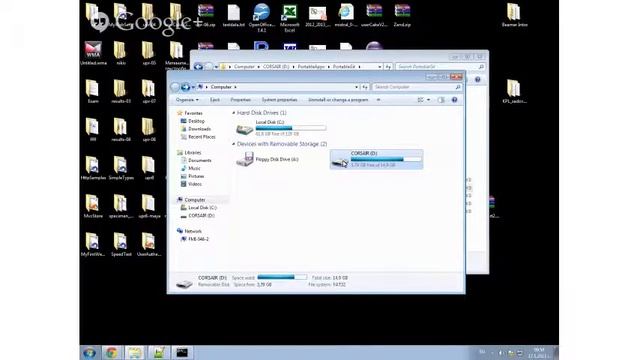Image resolution: width=640 pixels, height=360 pixels.
Task: Click into the Search Computer field
Action: pyautogui.click(x=417, y=87)
